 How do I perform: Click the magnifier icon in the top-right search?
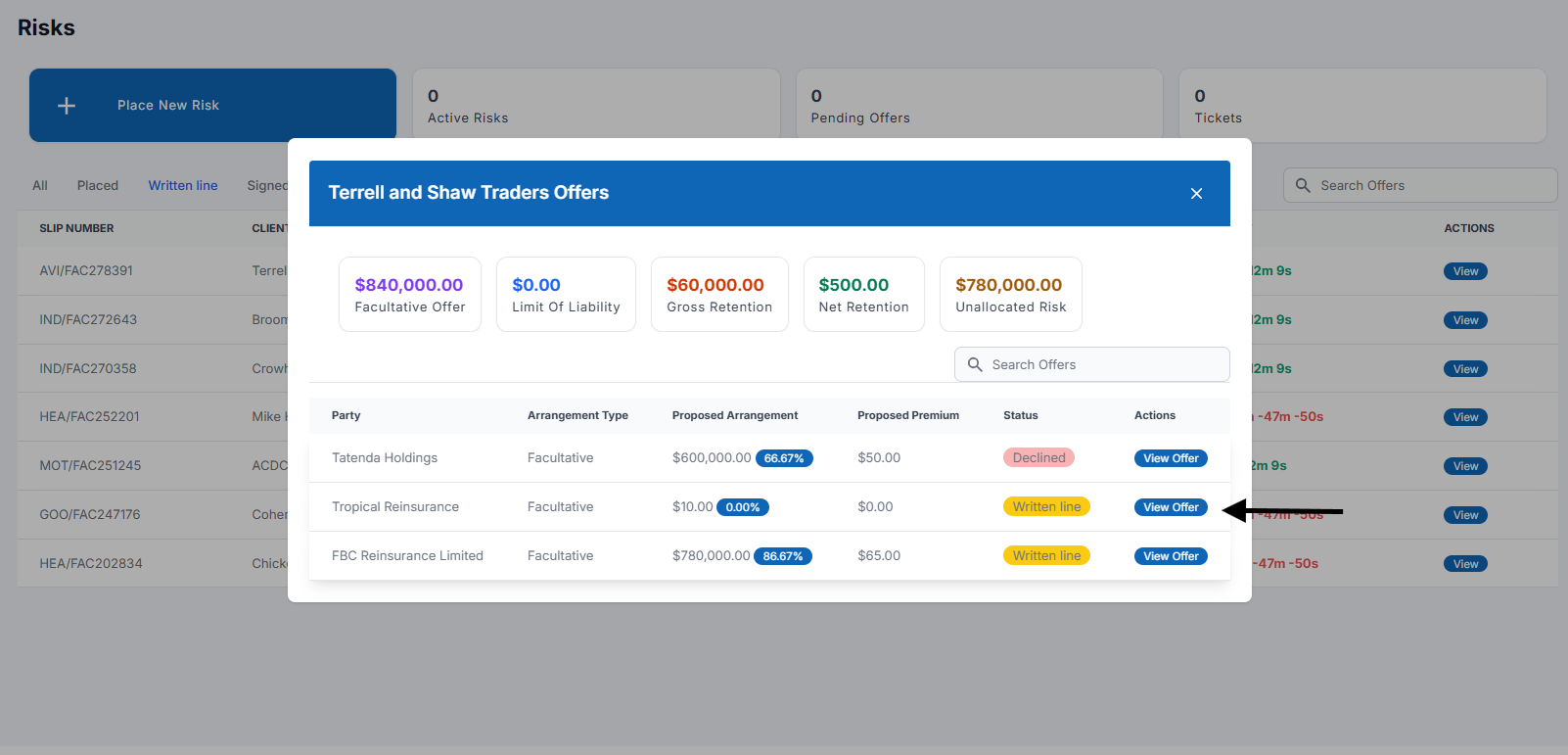click(1303, 185)
